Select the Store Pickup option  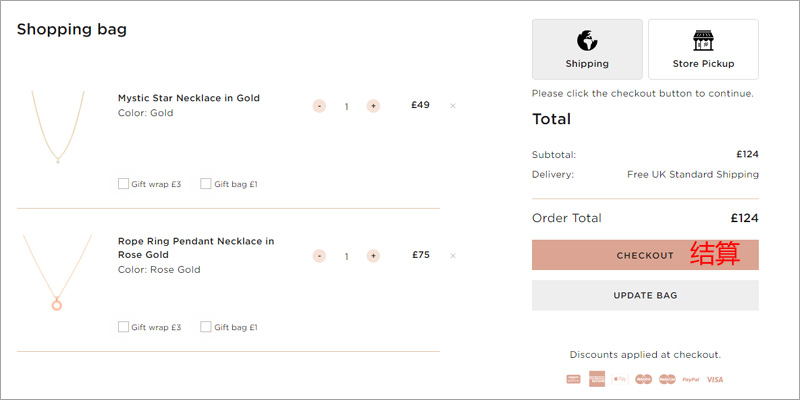point(703,49)
